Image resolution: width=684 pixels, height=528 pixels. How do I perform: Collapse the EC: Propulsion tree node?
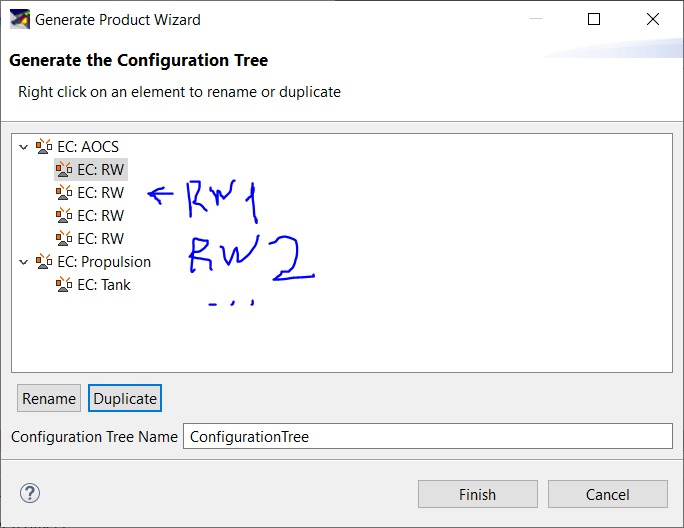pyautogui.click(x=24, y=262)
